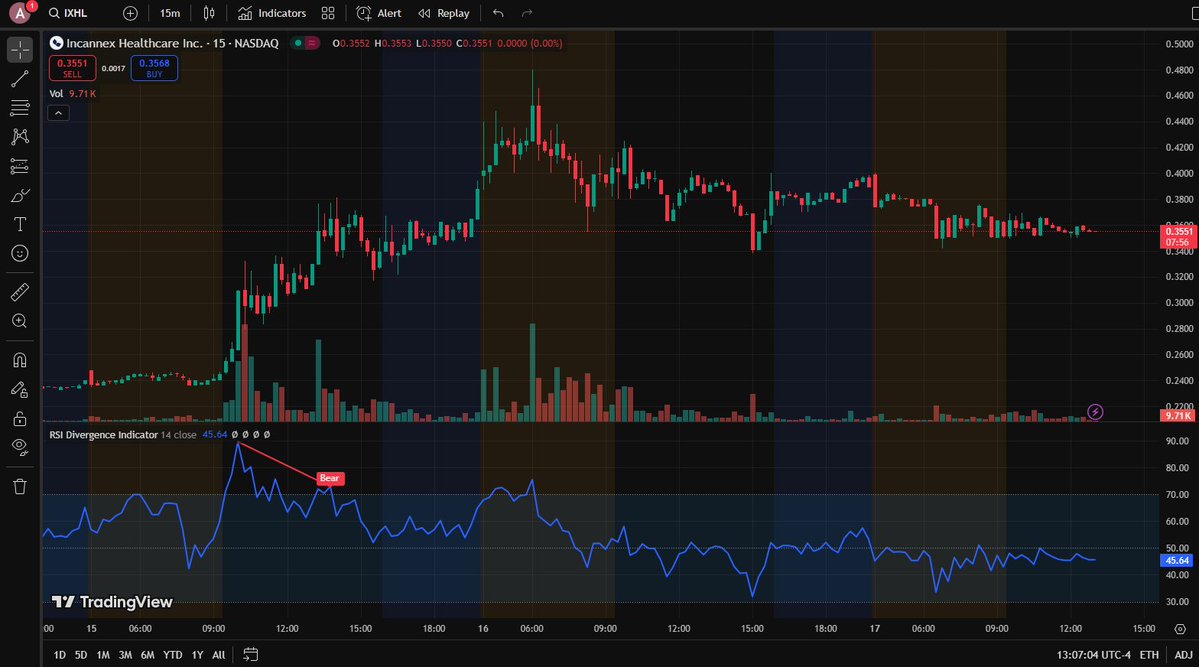Open the candlestick chart type menu
This screenshot has height=667, width=1199.
(209, 13)
